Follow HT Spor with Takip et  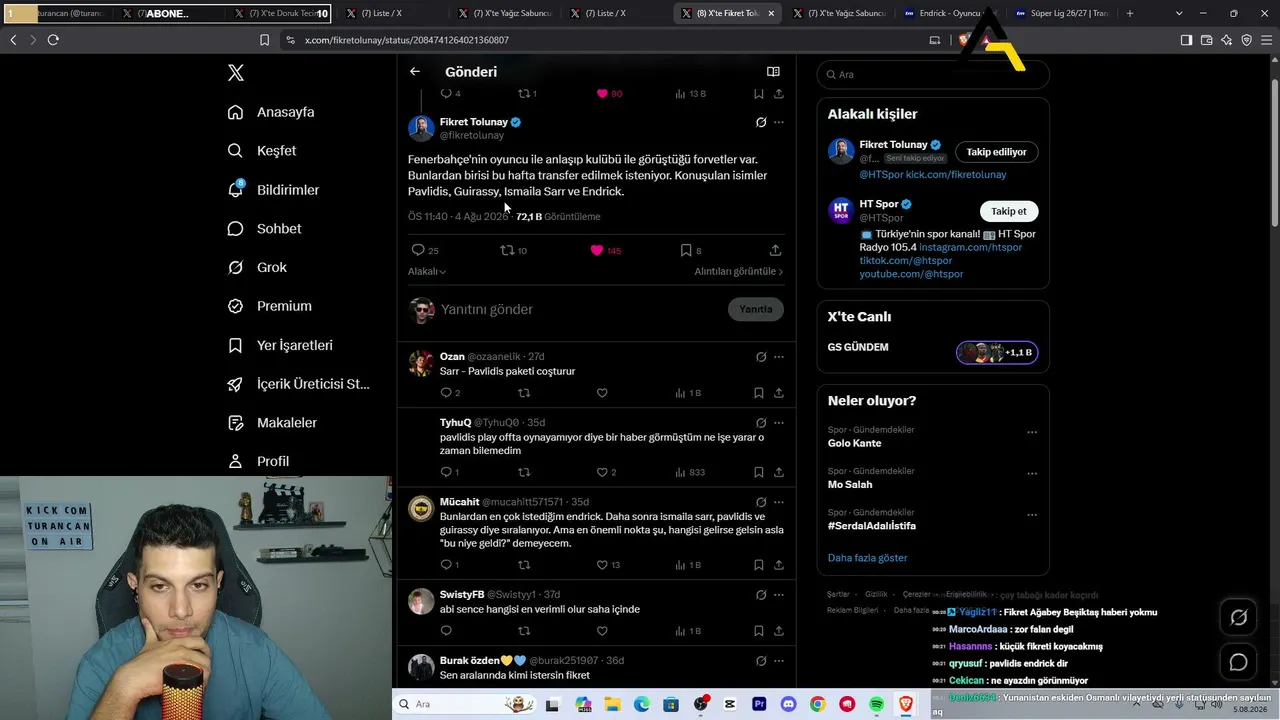tap(1008, 211)
